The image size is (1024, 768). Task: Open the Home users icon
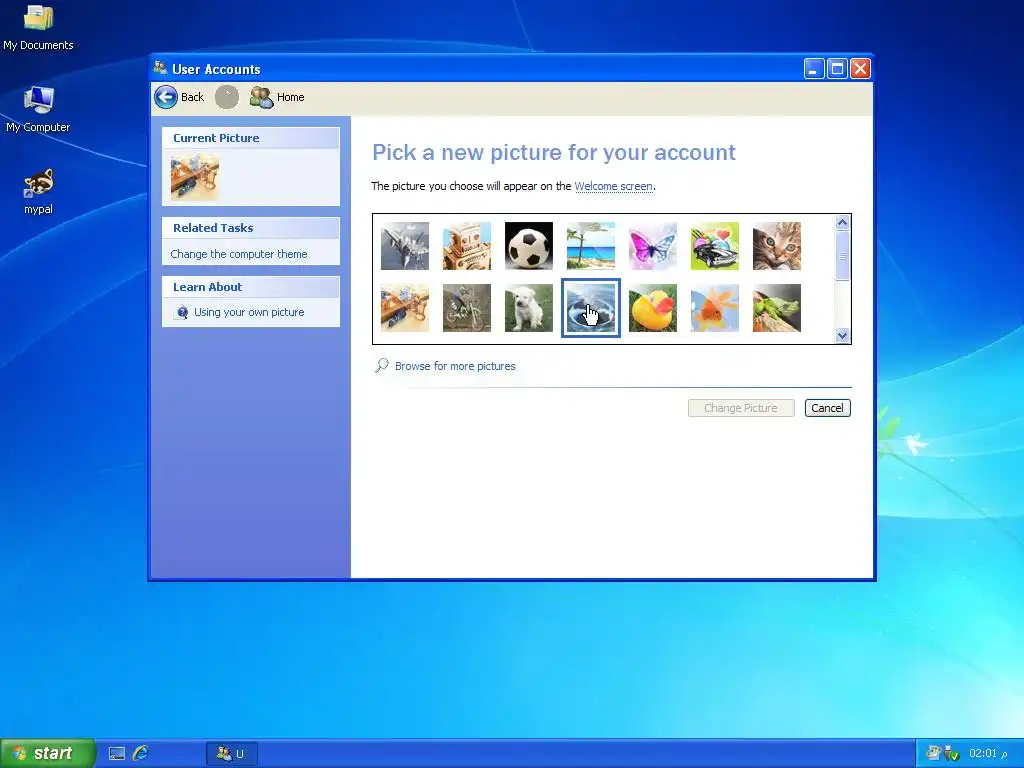tap(261, 97)
